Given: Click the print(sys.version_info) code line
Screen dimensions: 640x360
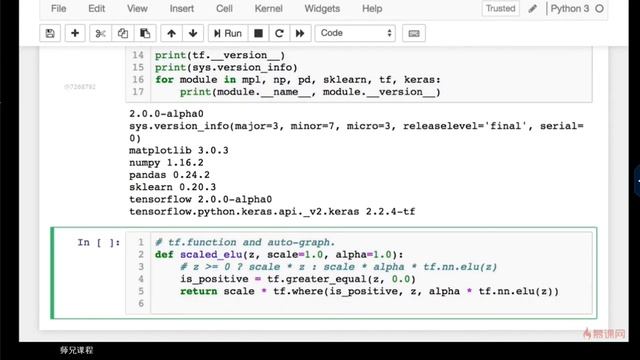Looking at the screenshot, I should 226,67.
